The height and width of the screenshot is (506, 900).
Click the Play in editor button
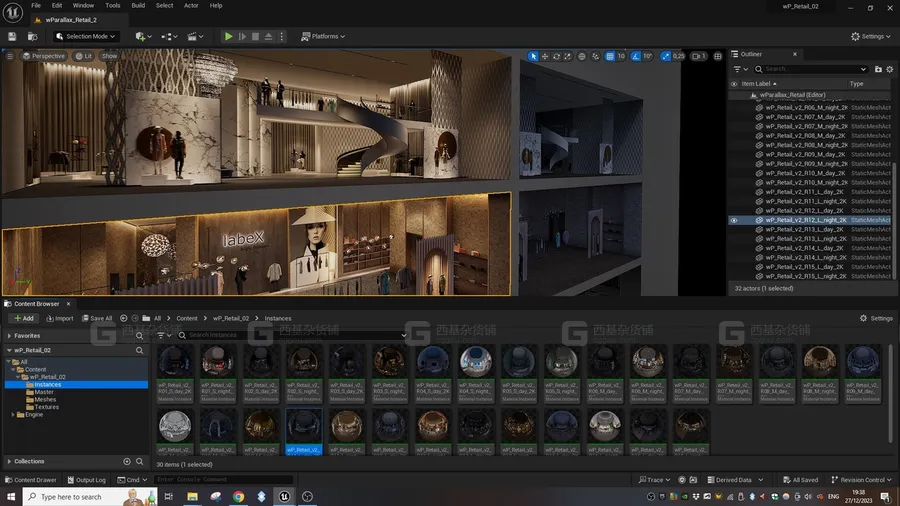(228, 36)
